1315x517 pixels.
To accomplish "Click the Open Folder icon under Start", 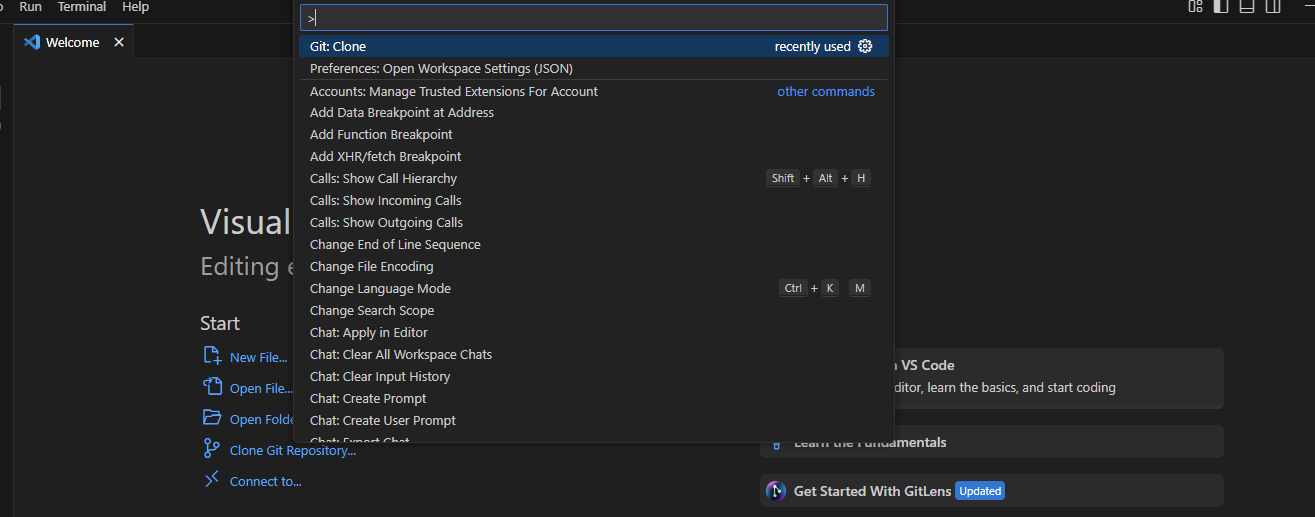I will pos(212,418).
